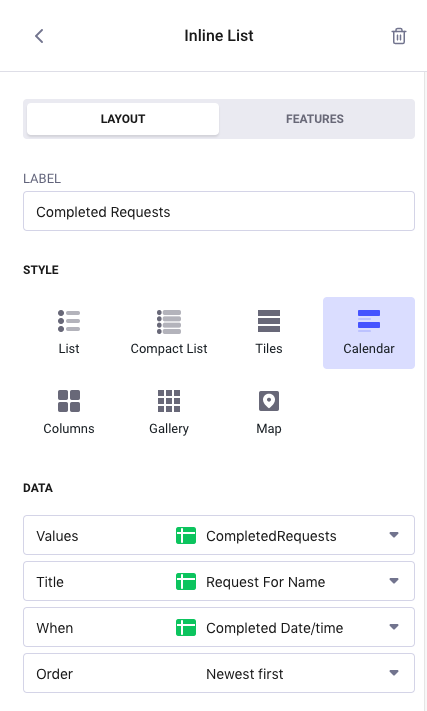
Task: Choose the Gallery style
Action: point(169,412)
